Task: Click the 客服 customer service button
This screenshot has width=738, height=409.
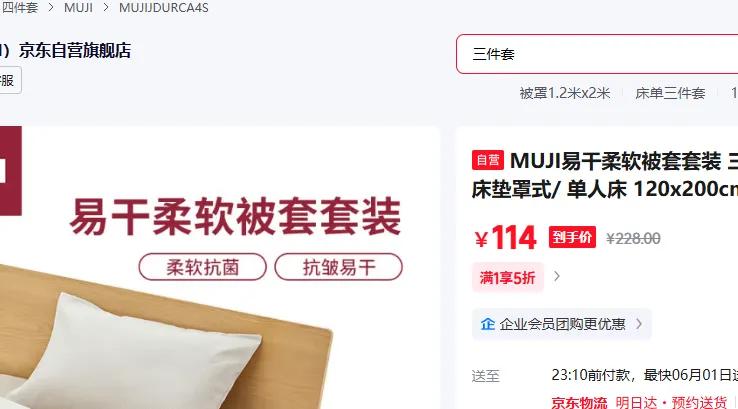Action: [x=9, y=80]
